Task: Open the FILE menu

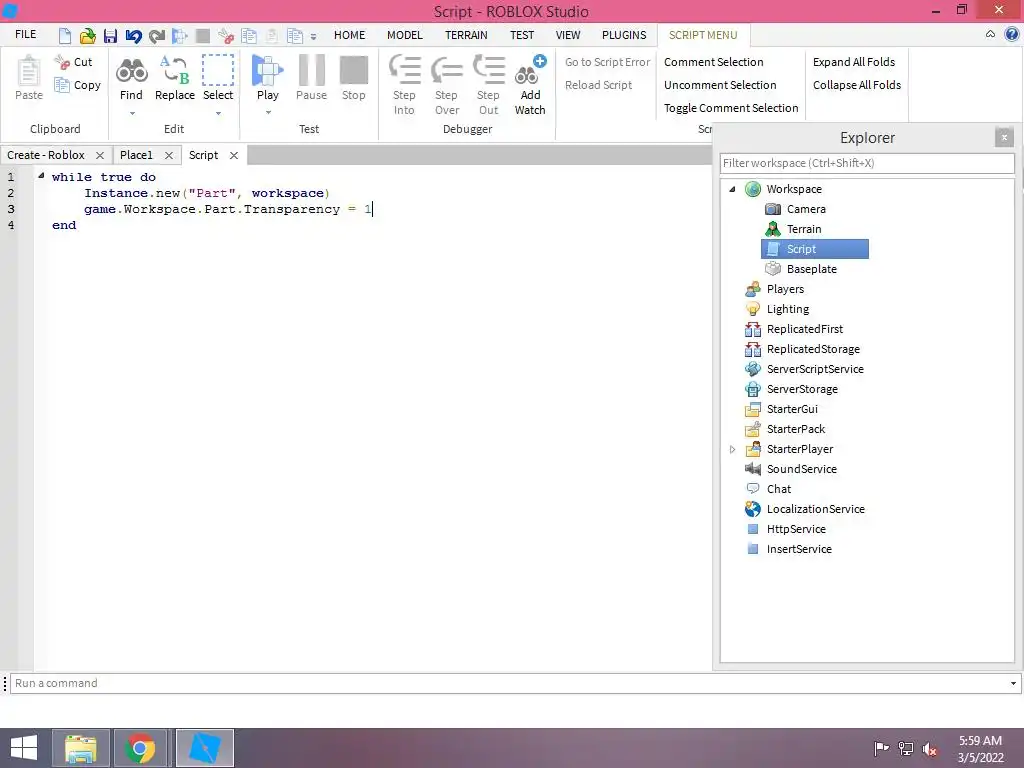Action: click(25, 35)
